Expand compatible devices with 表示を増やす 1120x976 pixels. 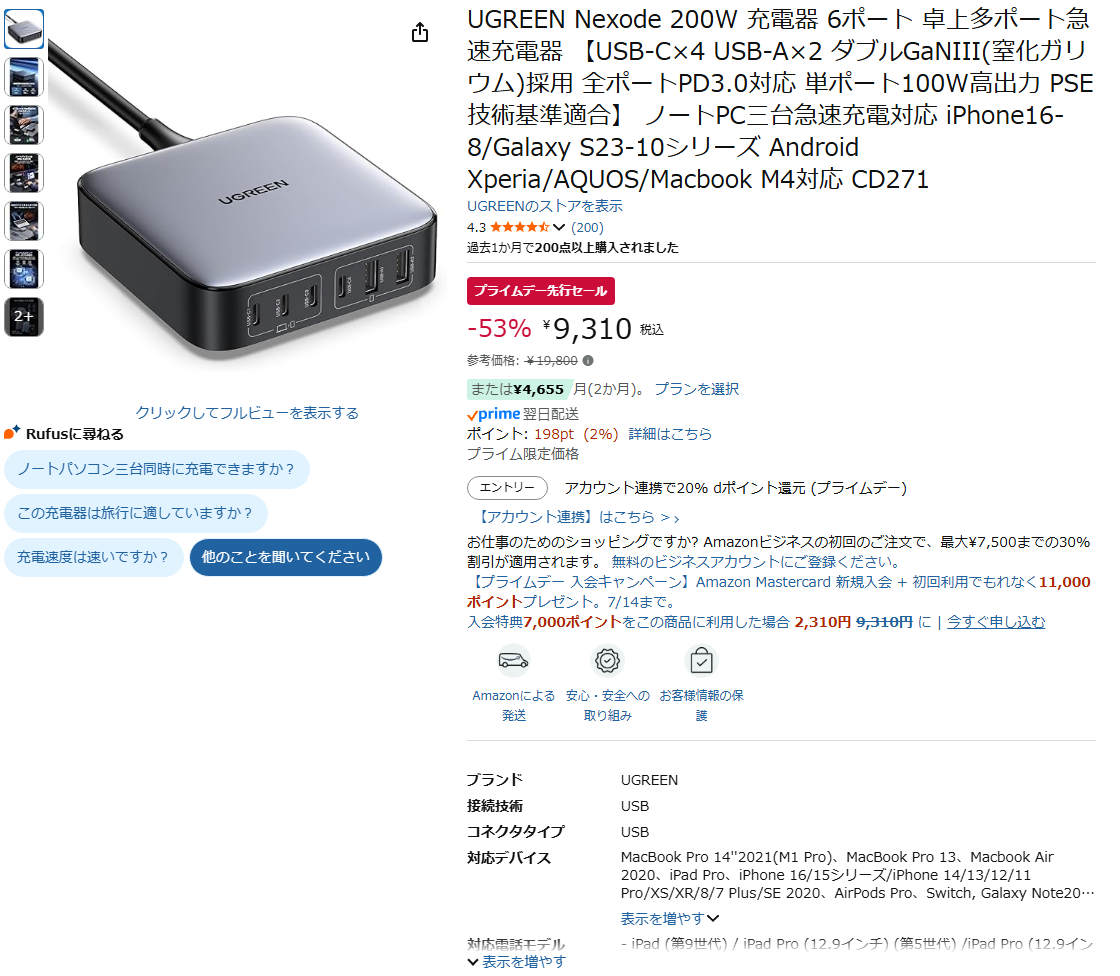click(x=669, y=918)
